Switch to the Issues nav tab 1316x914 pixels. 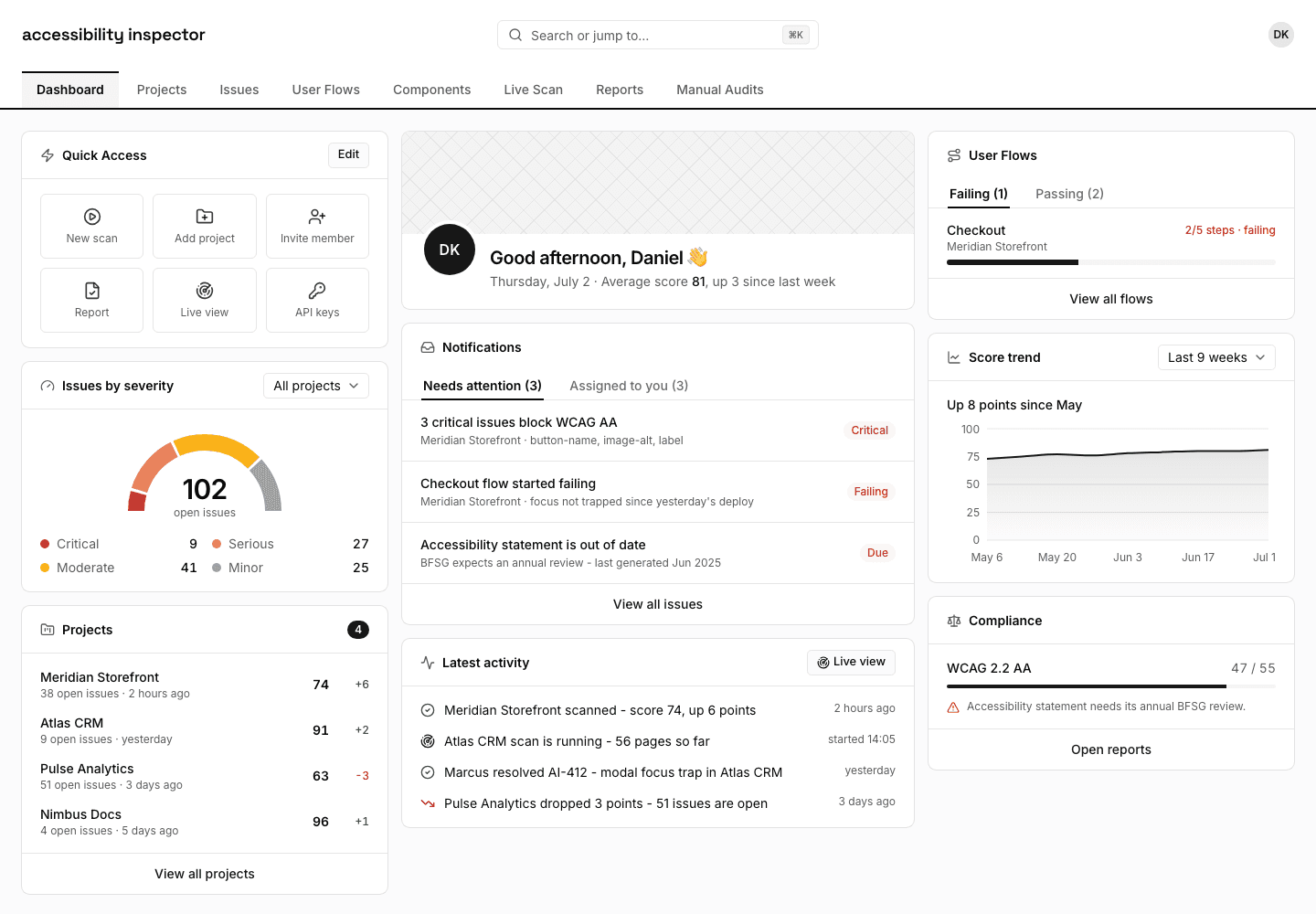[x=239, y=90]
